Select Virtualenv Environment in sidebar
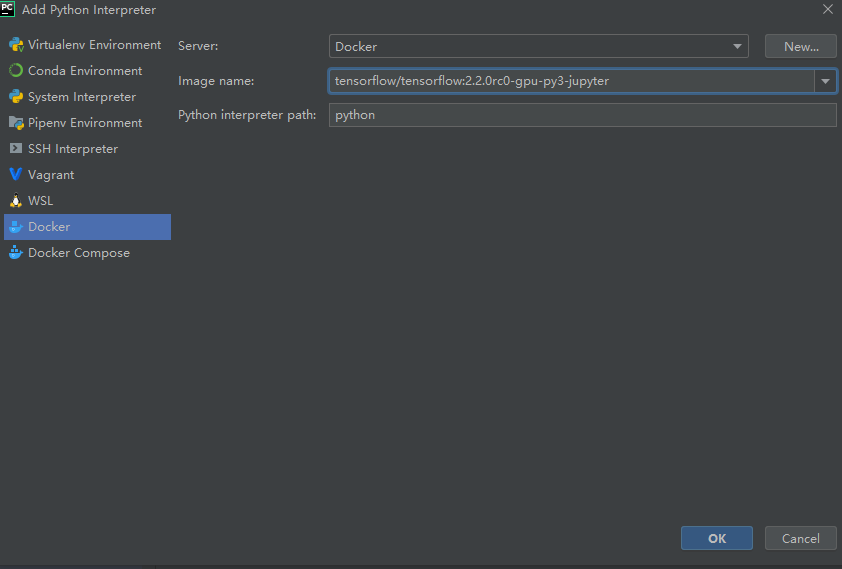The width and height of the screenshot is (842, 569). pyautogui.click(x=88, y=45)
